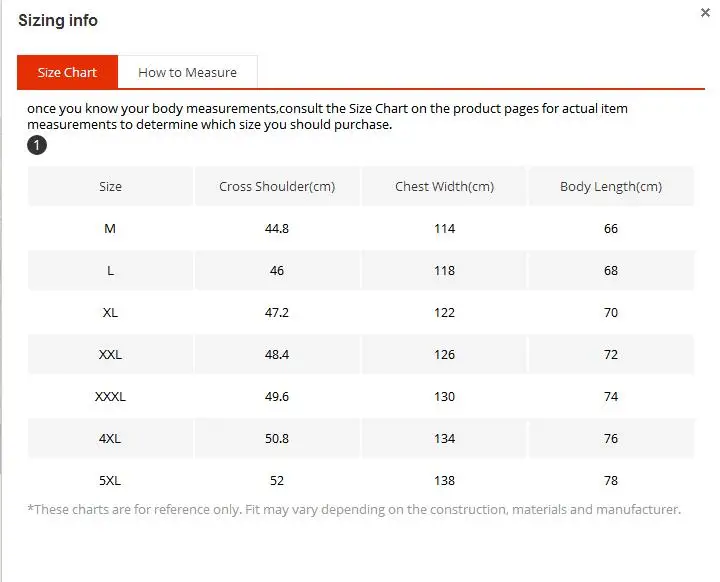The image size is (720, 582).
Task: Click the Sizing info heading
Action: [58, 21]
